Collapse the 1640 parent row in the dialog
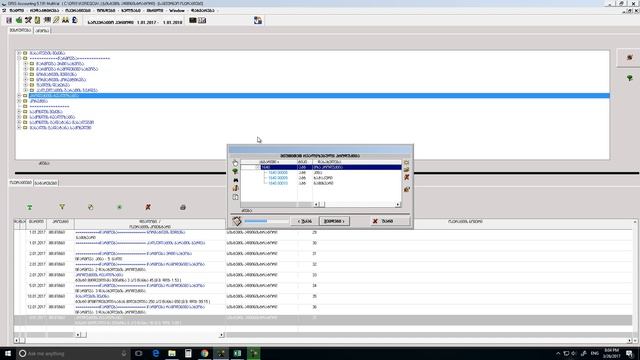Viewport: 640px width, 360px height. (258, 167)
